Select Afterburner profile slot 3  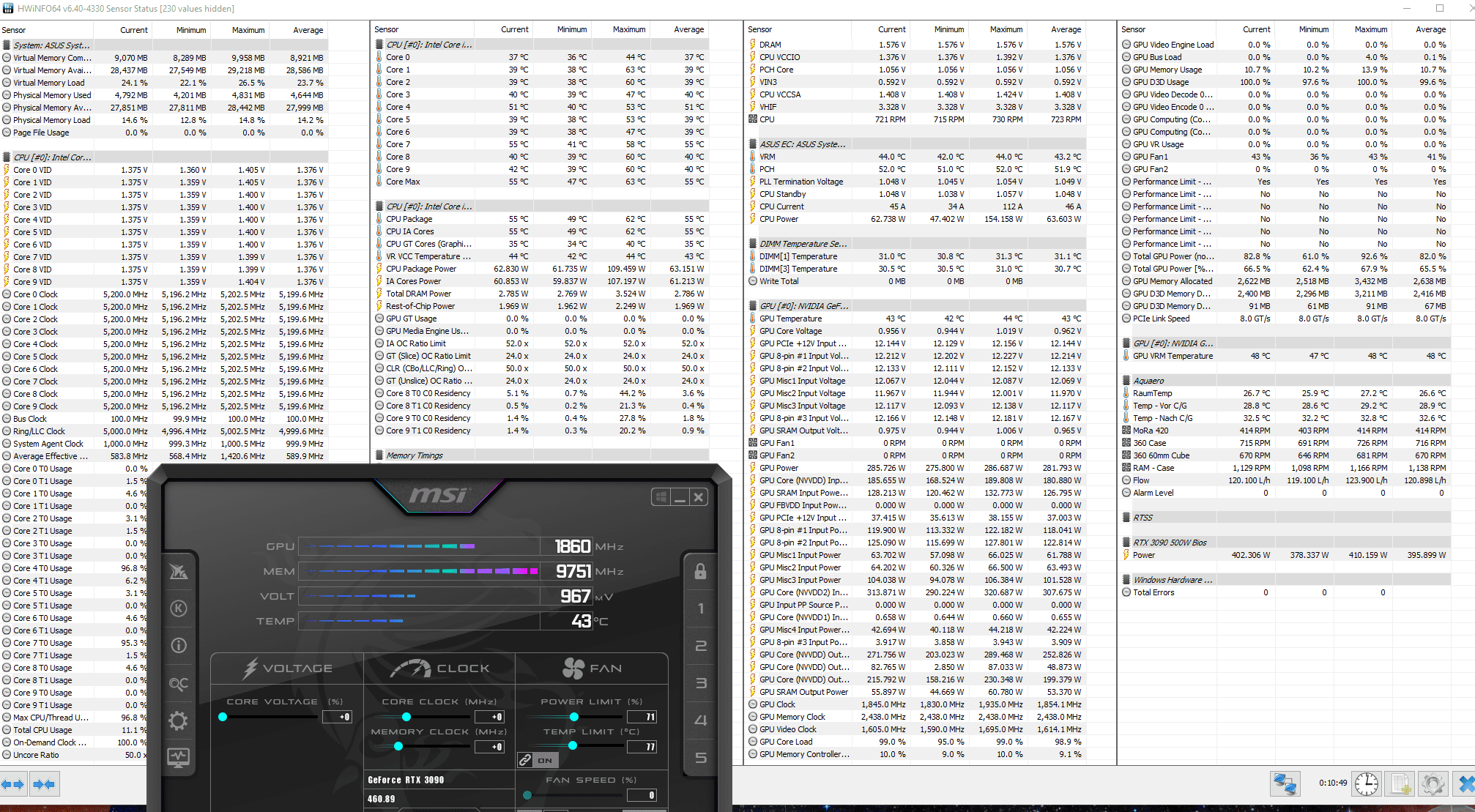700,683
